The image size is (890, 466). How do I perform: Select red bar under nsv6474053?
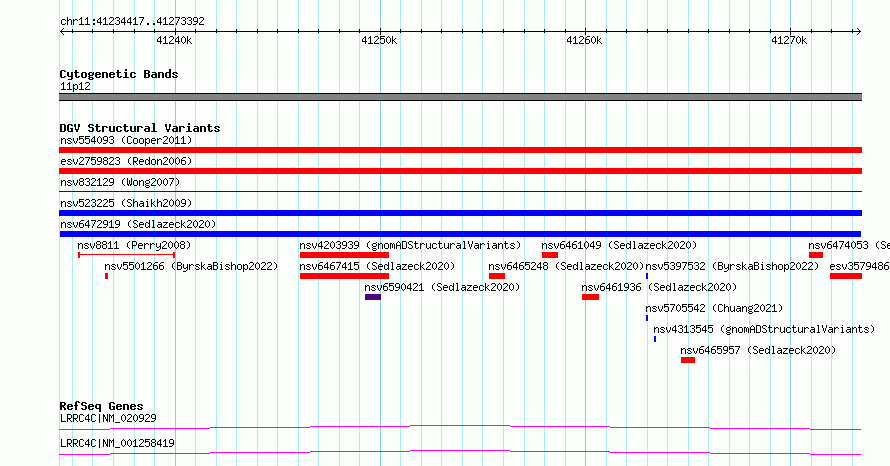pos(816,255)
